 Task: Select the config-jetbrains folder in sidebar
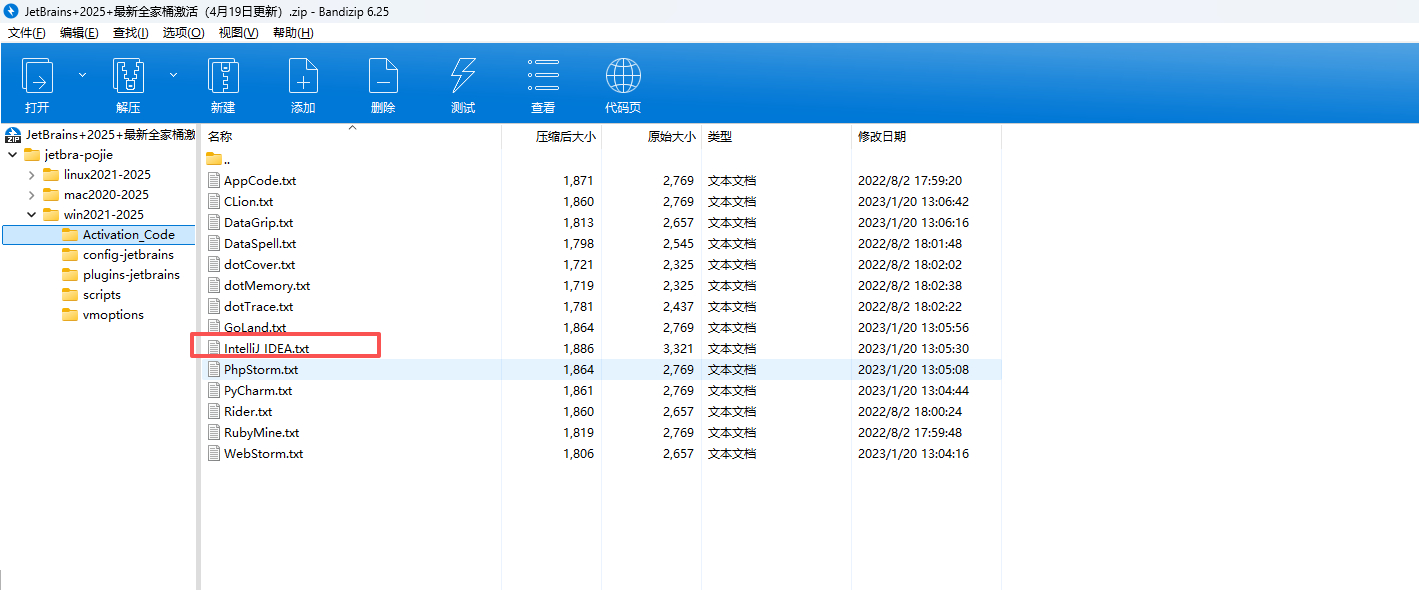(x=128, y=255)
